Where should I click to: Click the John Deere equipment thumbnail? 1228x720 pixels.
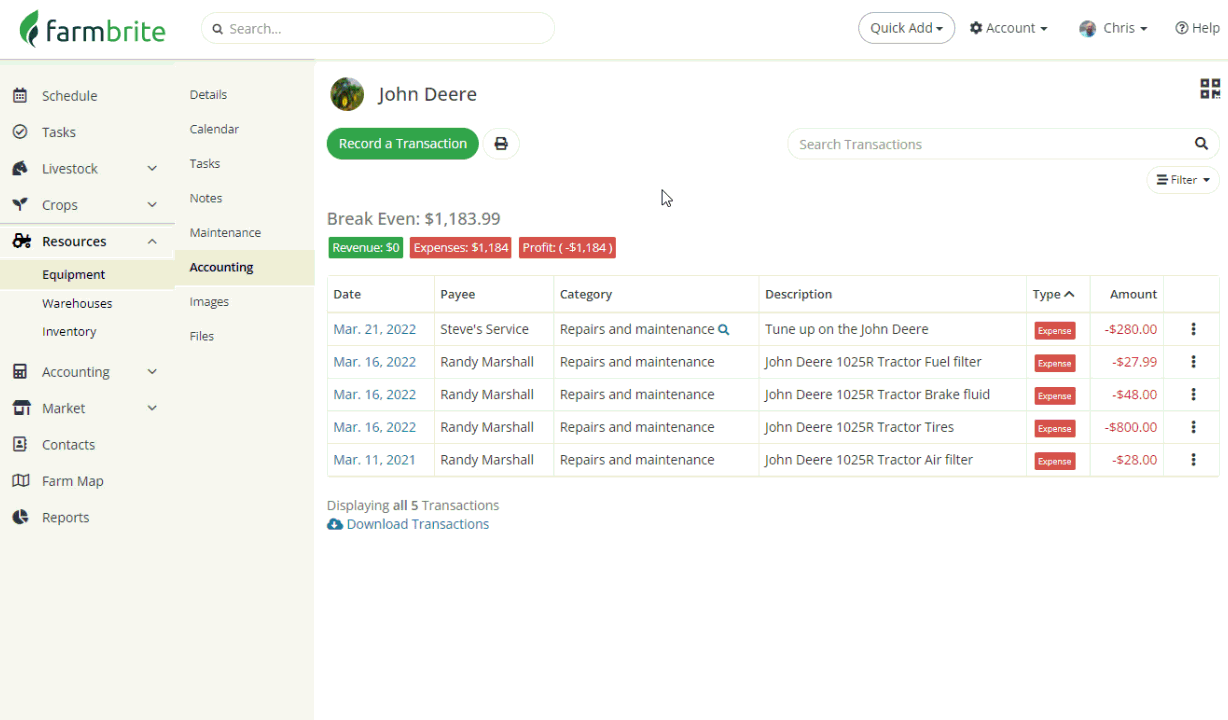point(347,94)
